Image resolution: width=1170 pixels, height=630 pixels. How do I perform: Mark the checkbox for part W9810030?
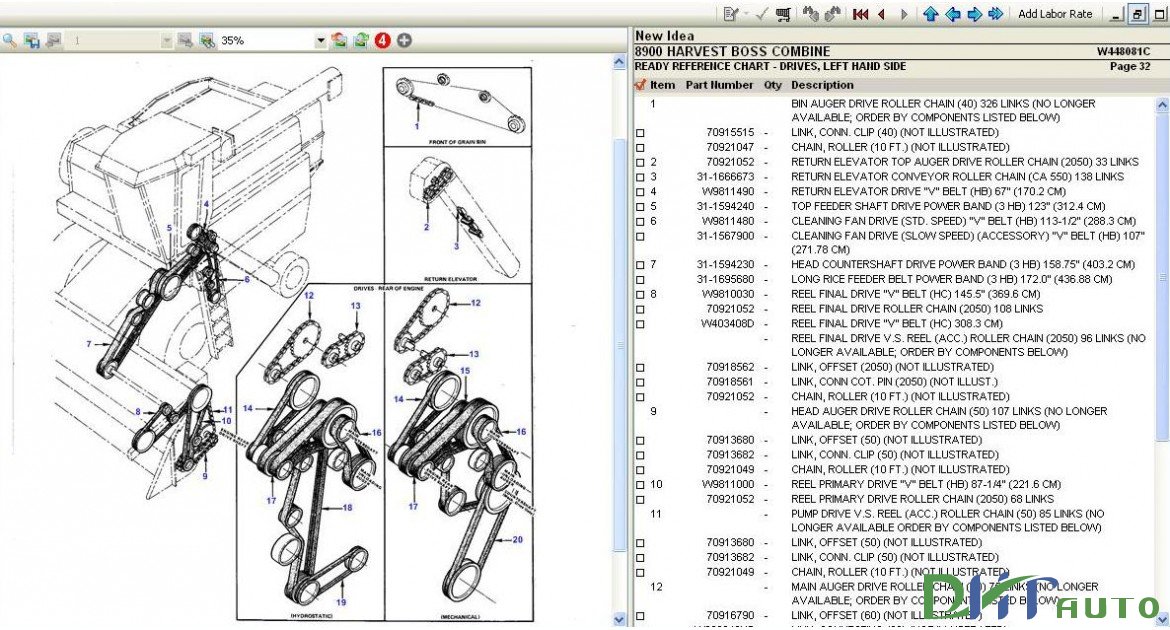click(640, 295)
